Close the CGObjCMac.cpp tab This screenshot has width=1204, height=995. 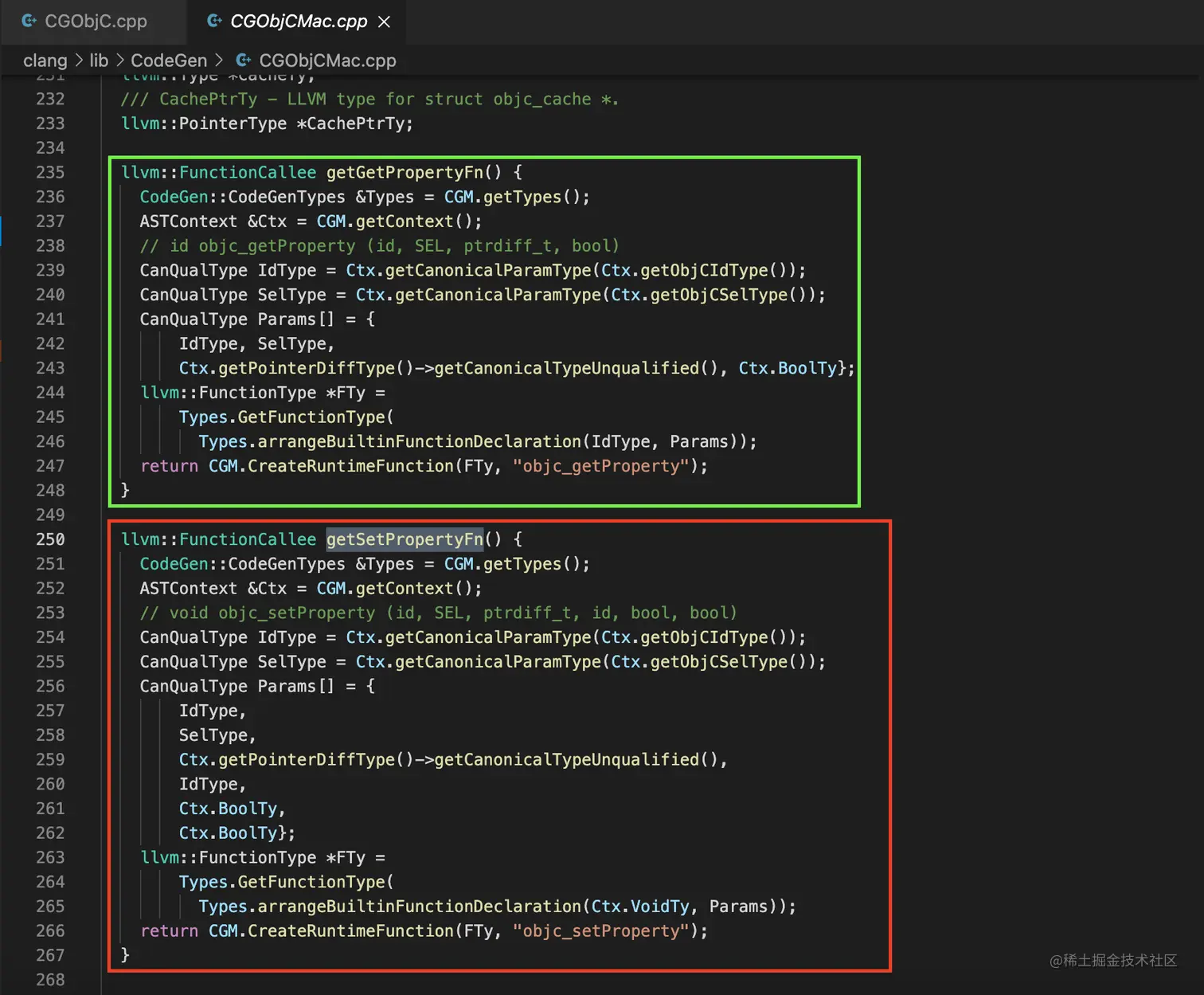(385, 22)
